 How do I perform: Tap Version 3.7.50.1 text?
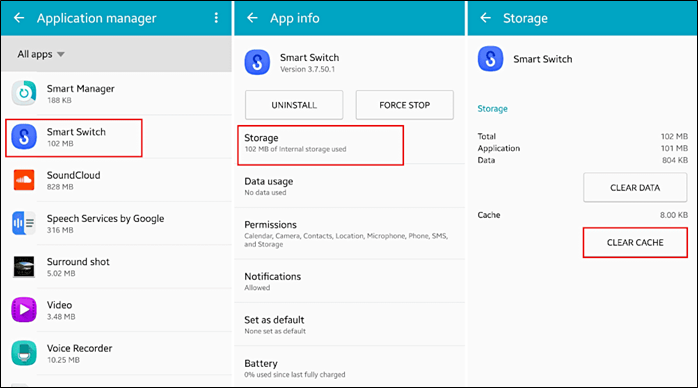[x=308, y=69]
